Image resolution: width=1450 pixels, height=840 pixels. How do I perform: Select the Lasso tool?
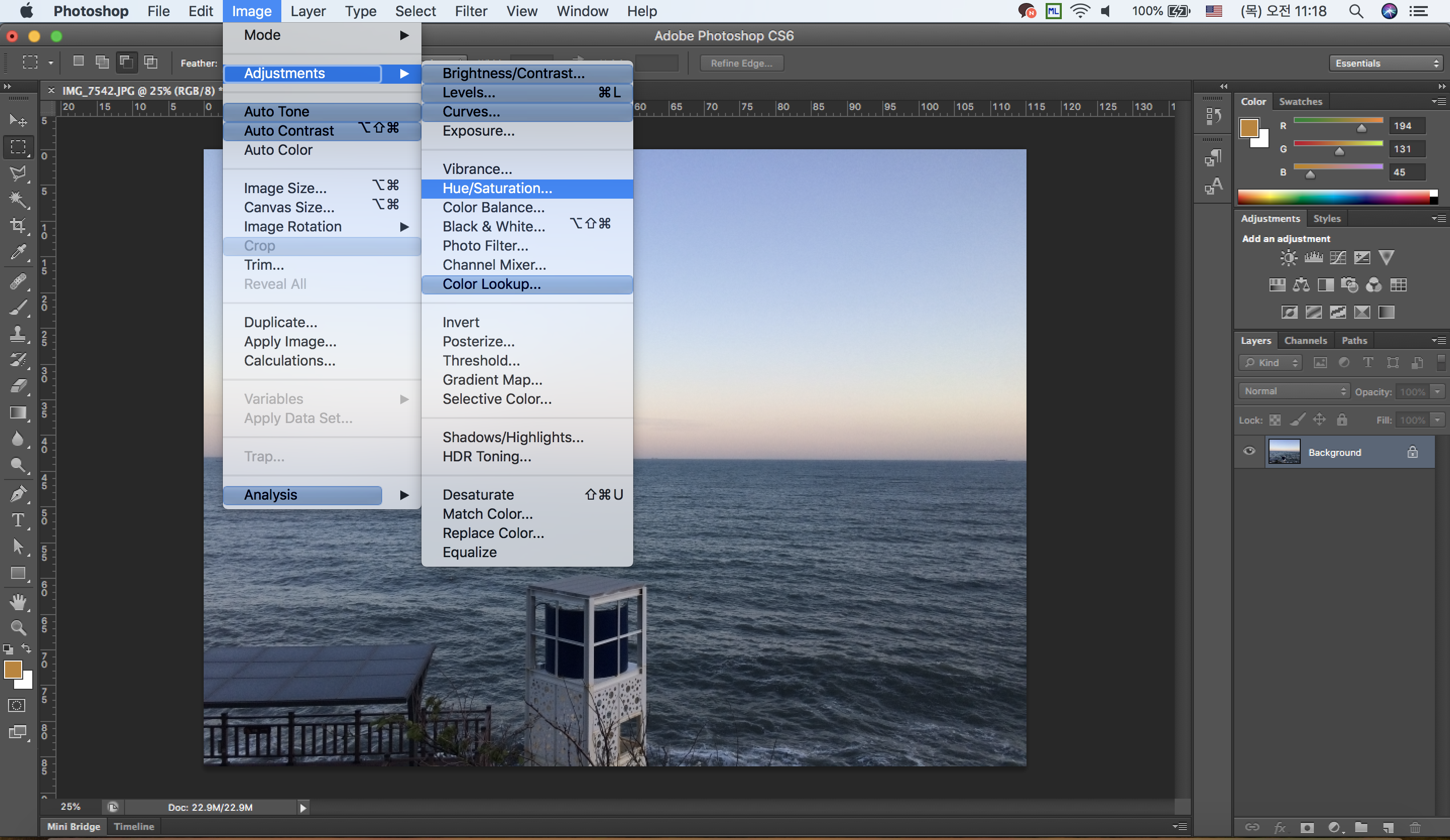(18, 173)
